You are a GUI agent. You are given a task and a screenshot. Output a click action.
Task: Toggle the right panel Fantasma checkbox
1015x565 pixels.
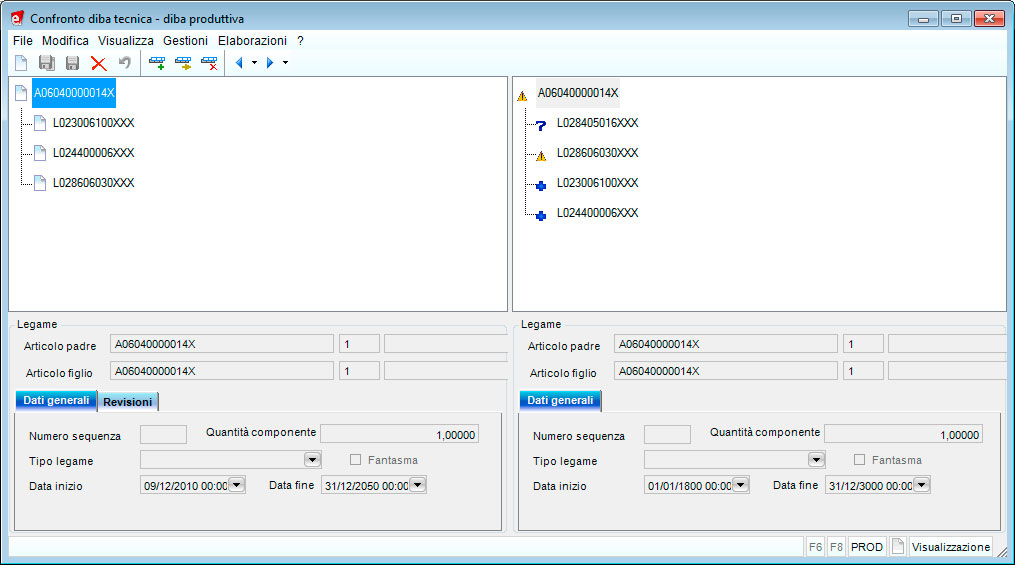[859, 460]
